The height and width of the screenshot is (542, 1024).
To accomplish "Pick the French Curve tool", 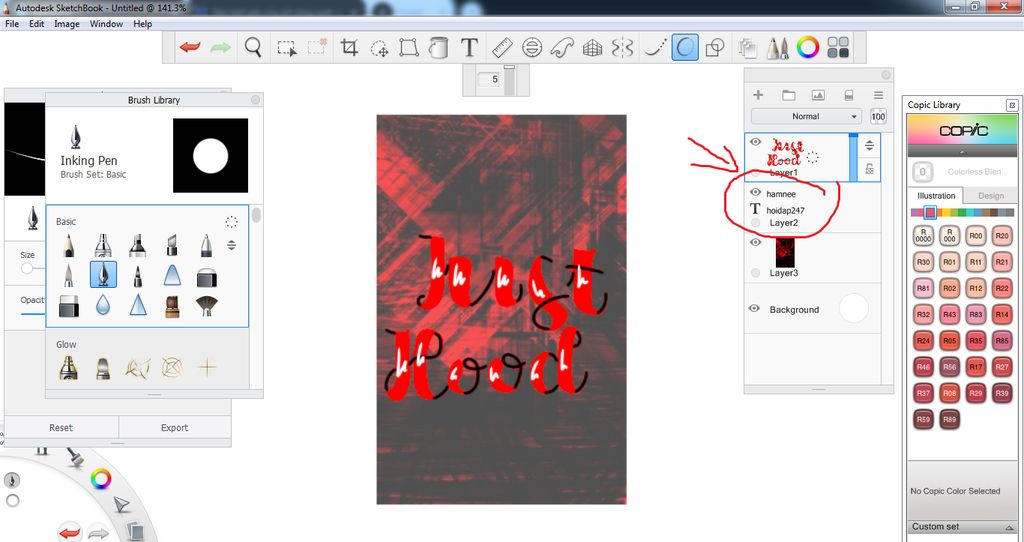I will click(x=562, y=48).
